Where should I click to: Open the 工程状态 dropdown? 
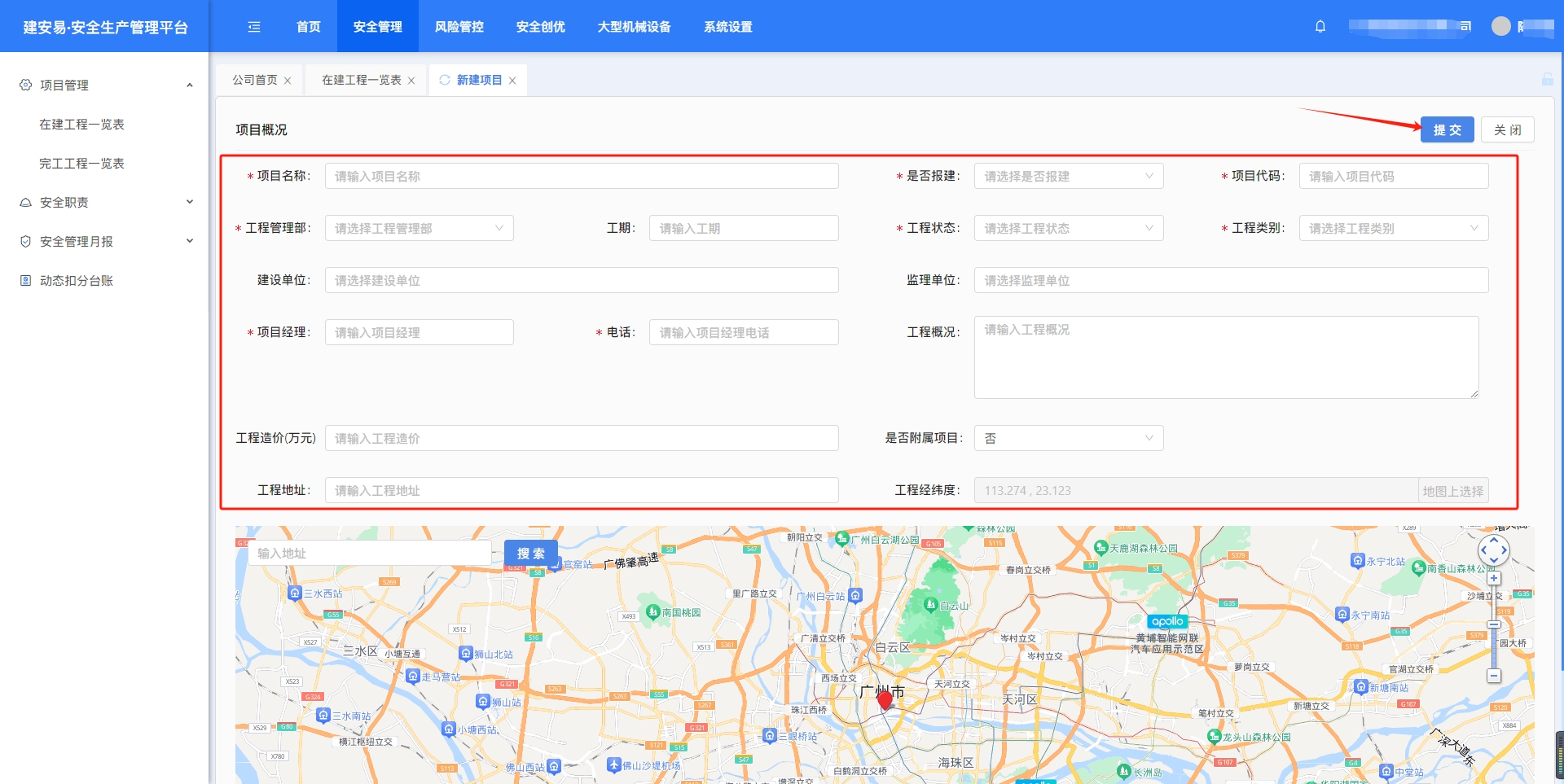tap(1068, 228)
